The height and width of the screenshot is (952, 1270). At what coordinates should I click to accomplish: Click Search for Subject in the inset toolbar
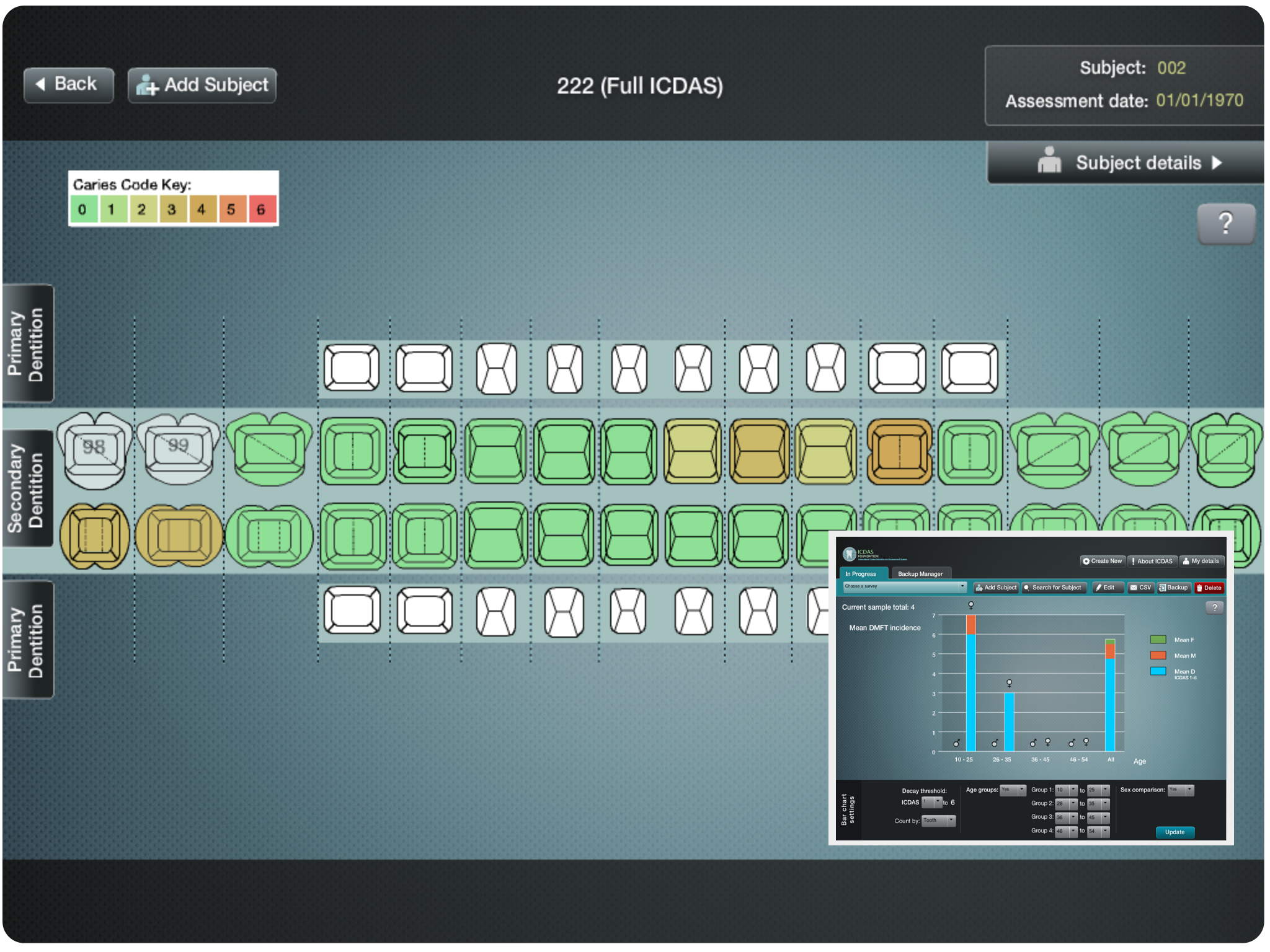[x=1053, y=588]
